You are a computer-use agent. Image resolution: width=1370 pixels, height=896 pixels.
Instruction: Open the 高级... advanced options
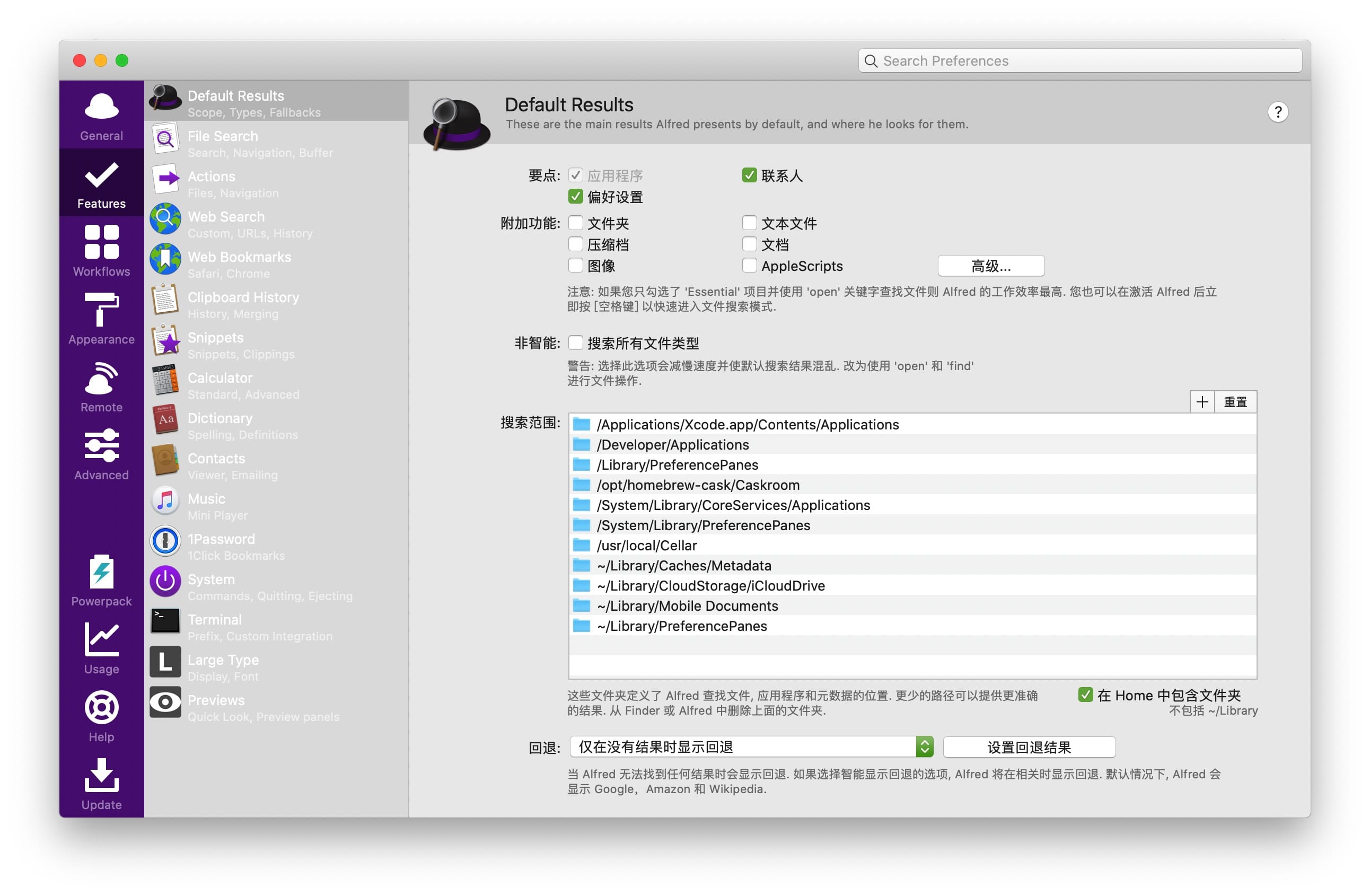pos(990,265)
